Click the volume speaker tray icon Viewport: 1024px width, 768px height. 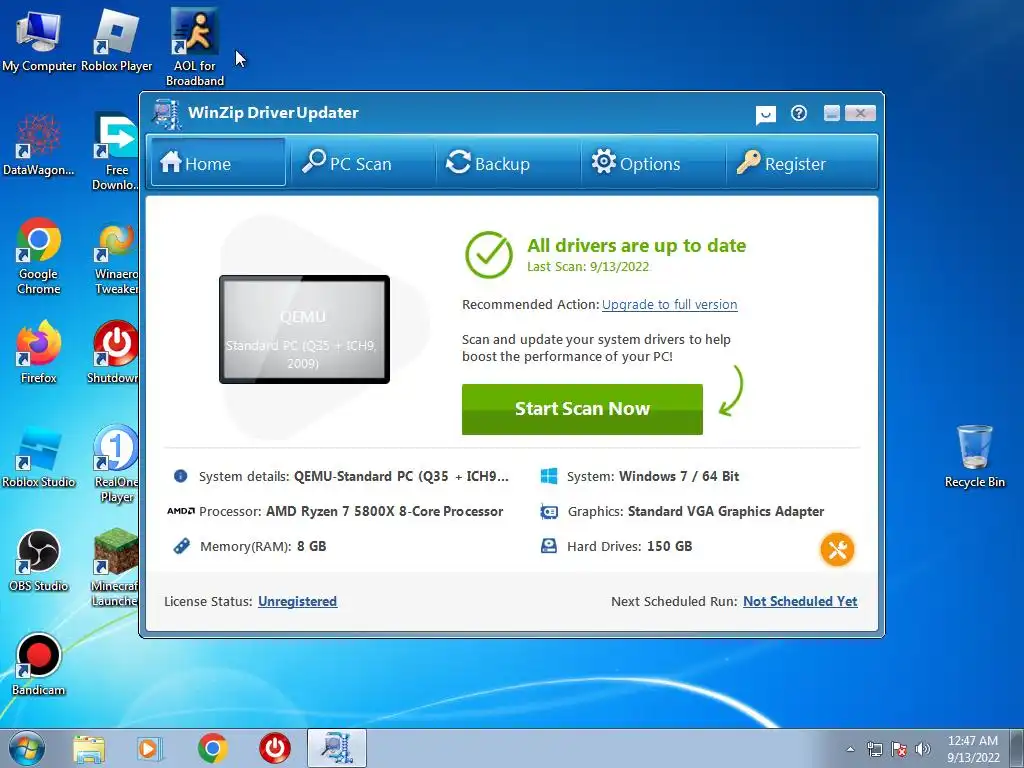[922, 749]
